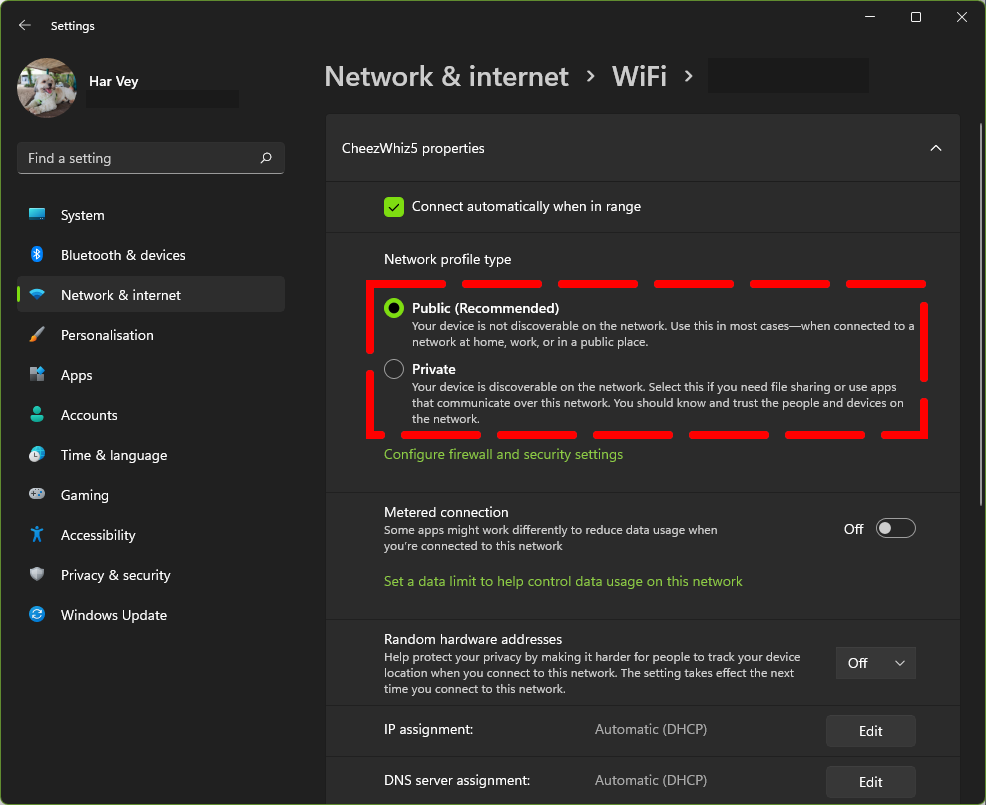The height and width of the screenshot is (805, 986).
Task: Edit DNS server assignment
Action: point(870,782)
